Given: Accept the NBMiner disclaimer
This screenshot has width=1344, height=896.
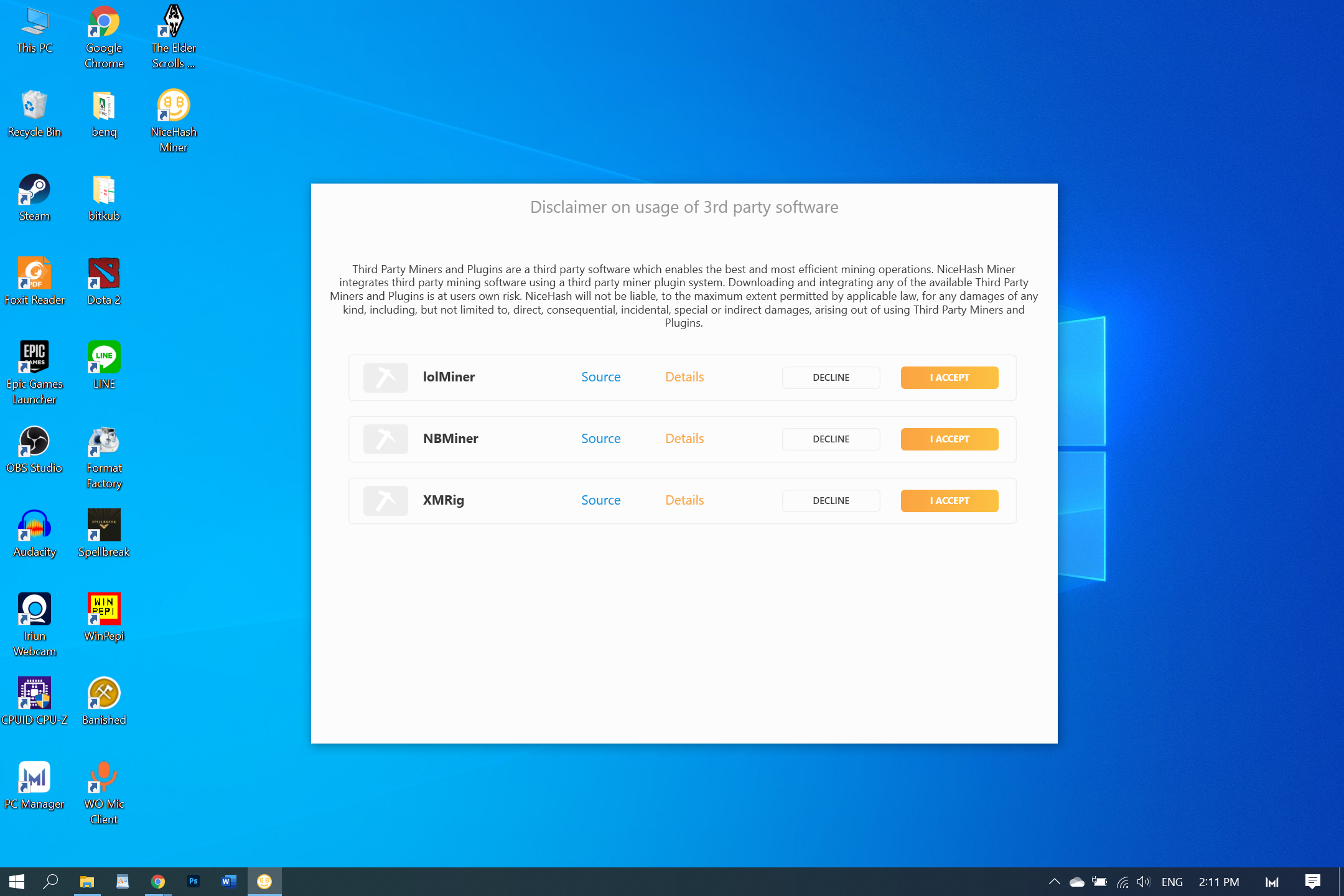Looking at the screenshot, I should click(x=950, y=439).
